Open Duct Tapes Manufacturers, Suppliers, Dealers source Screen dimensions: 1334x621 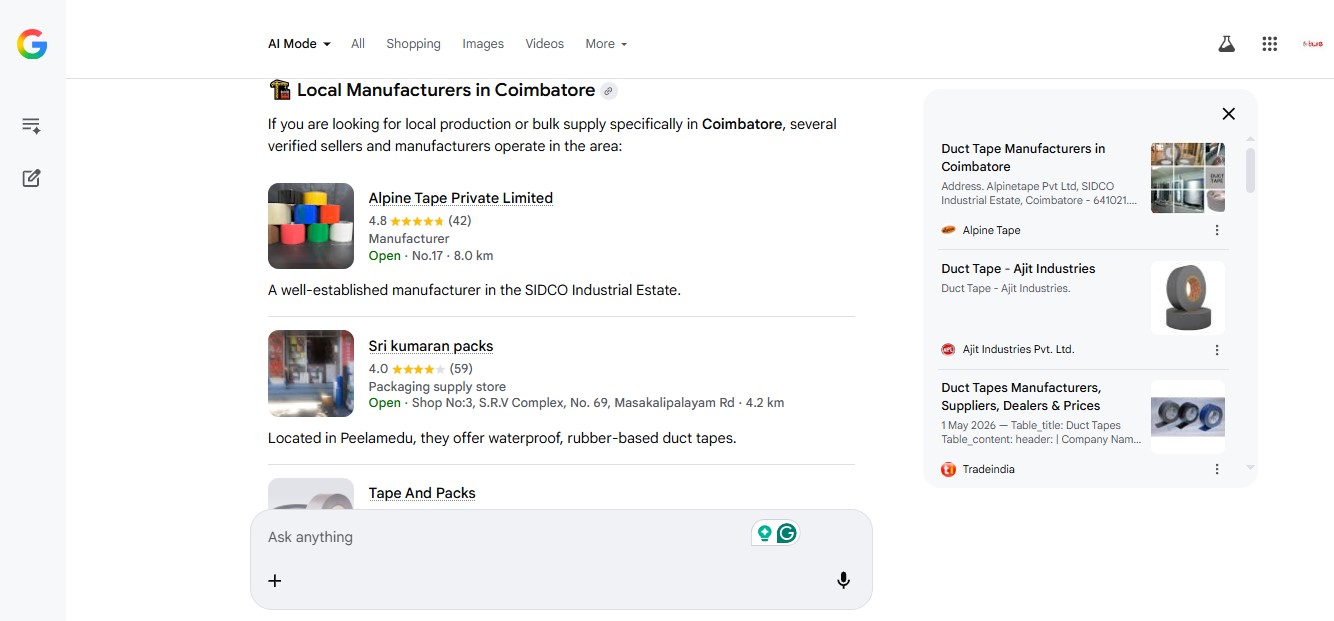point(1021,397)
